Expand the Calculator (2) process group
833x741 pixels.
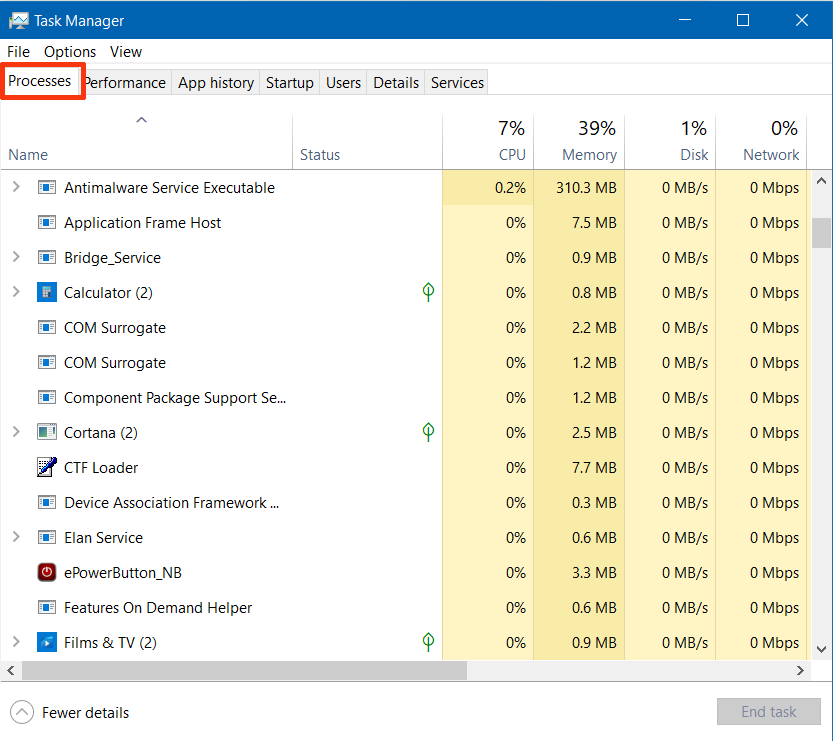(16, 292)
